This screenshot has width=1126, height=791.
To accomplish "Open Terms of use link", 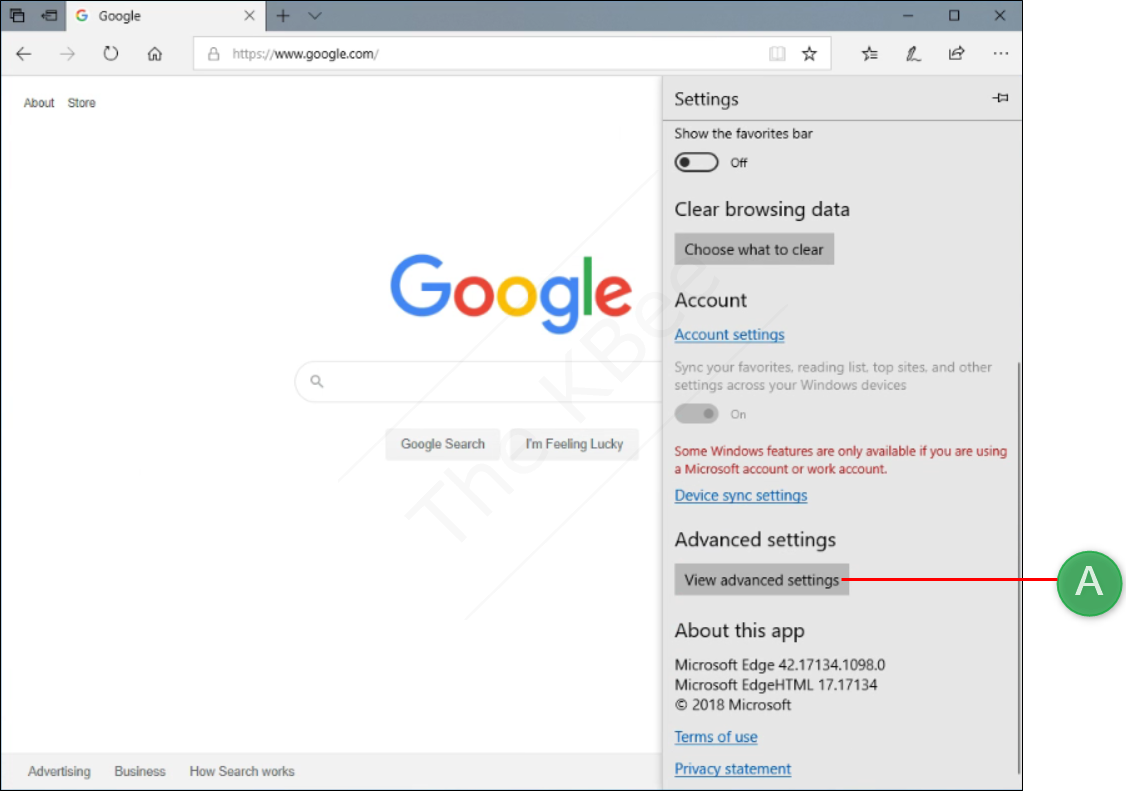I will (x=715, y=736).
